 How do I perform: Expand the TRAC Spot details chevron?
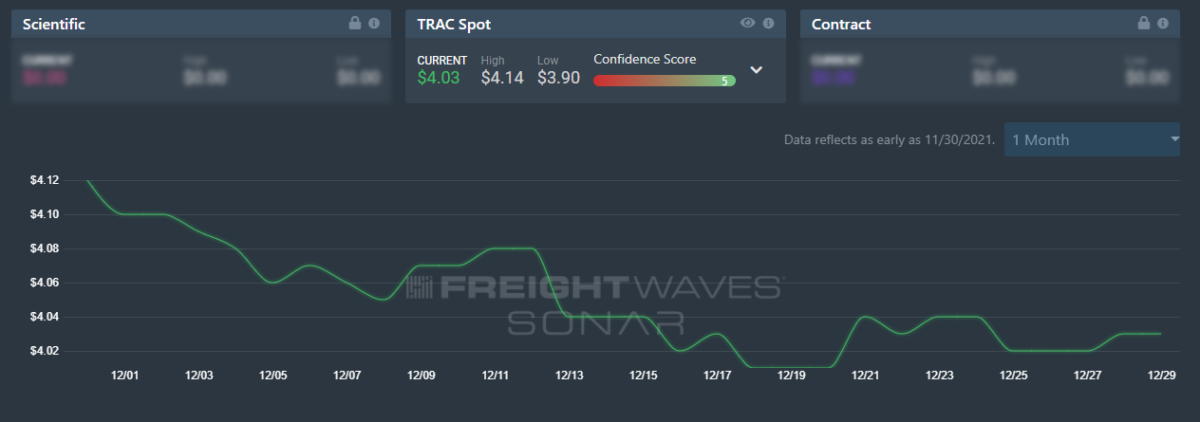click(757, 70)
